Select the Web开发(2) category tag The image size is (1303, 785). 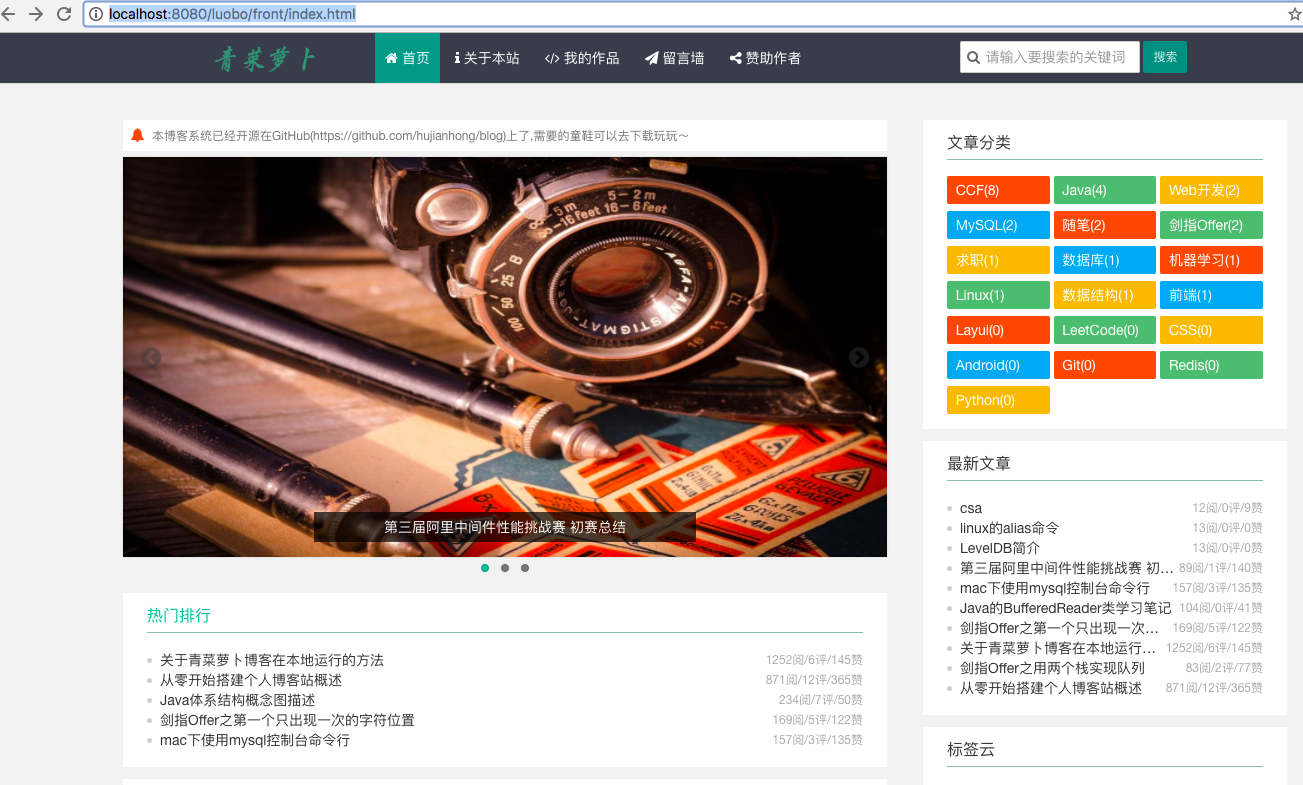click(1211, 190)
